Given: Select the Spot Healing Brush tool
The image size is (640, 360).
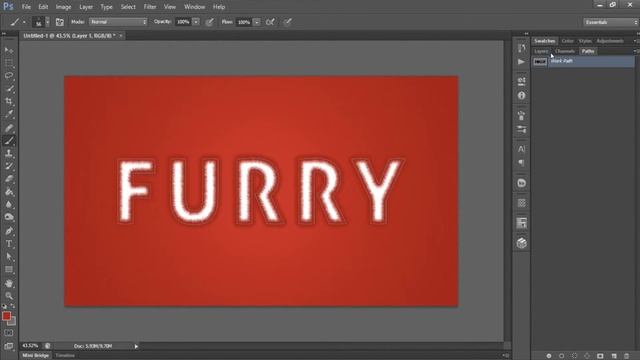Looking at the screenshot, I should click(x=9, y=128).
